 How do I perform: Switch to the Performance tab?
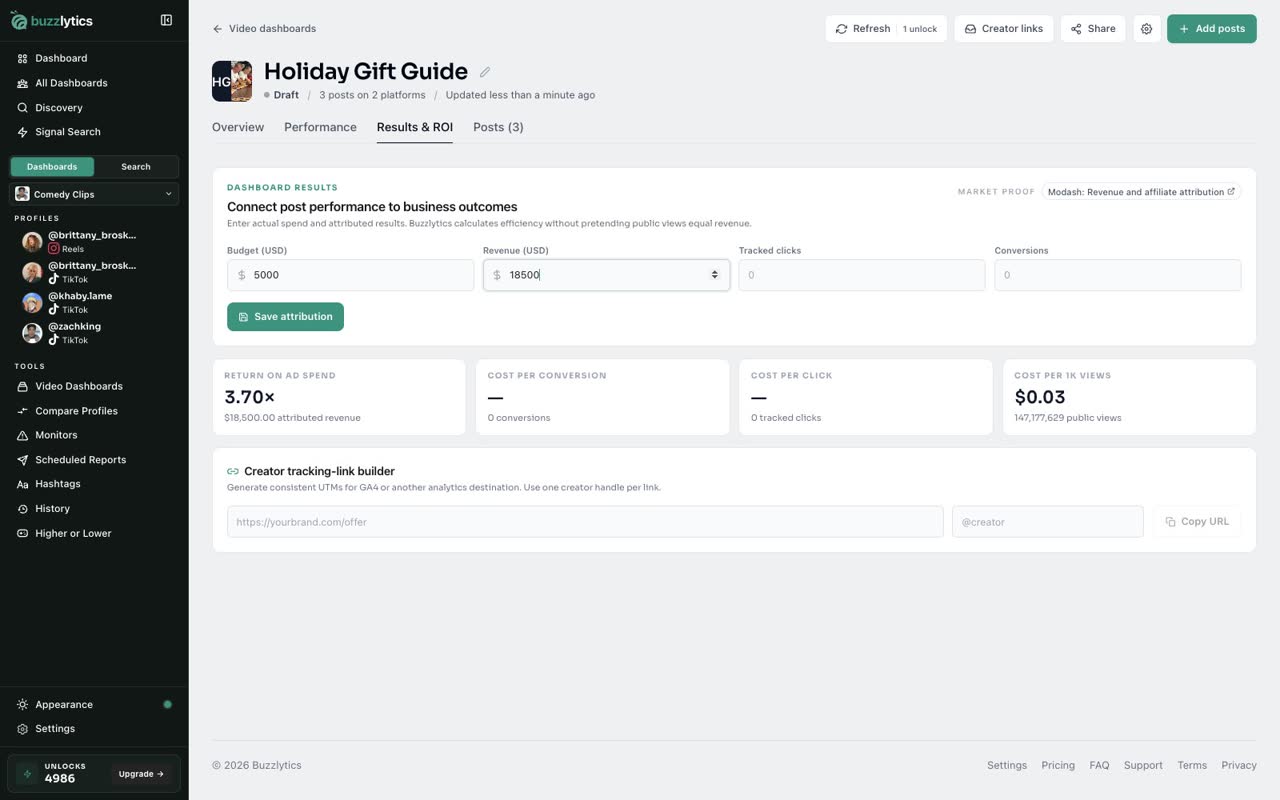pos(320,127)
